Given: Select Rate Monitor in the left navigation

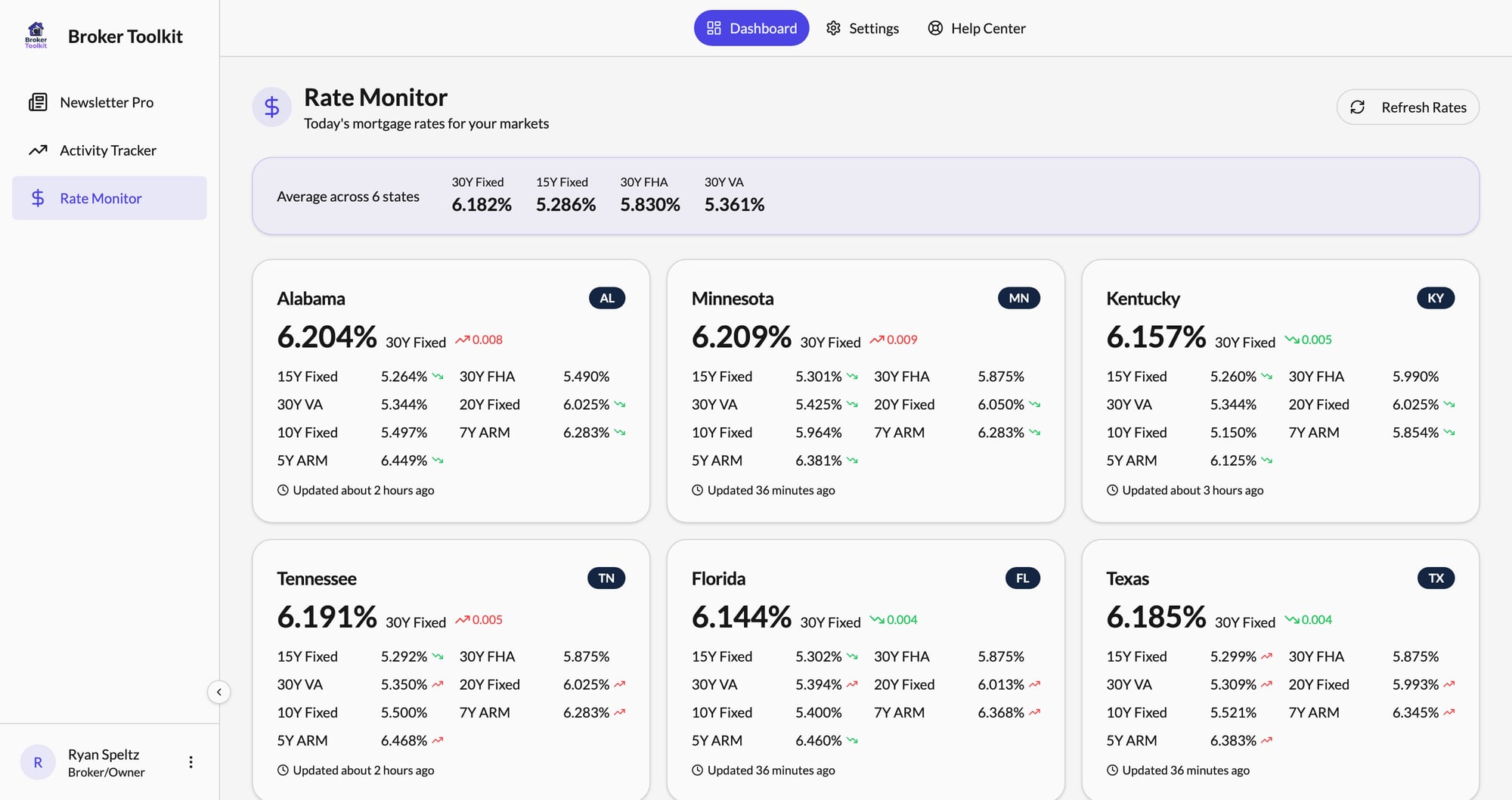Looking at the screenshot, I should (x=101, y=198).
